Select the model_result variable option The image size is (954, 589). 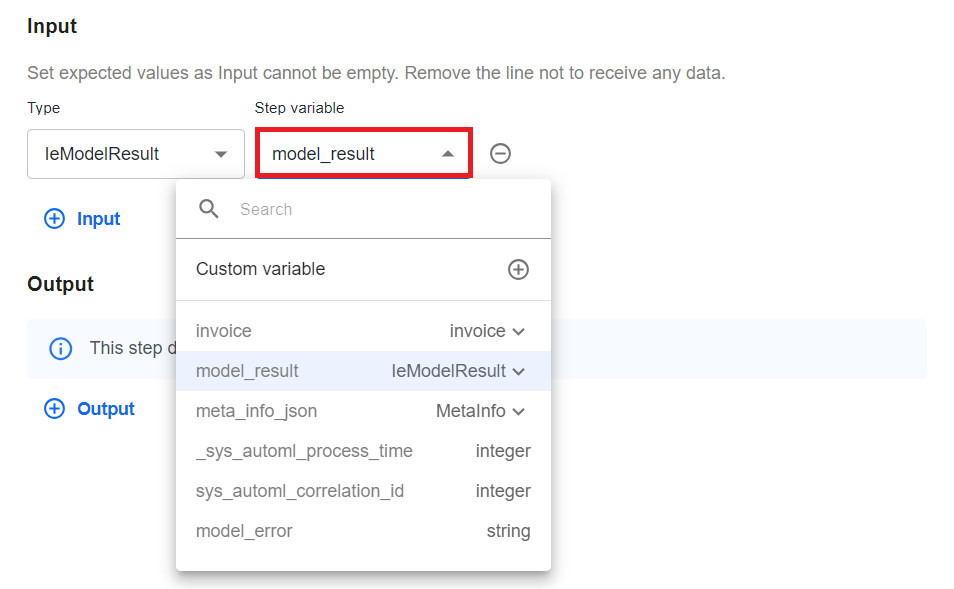tap(363, 371)
